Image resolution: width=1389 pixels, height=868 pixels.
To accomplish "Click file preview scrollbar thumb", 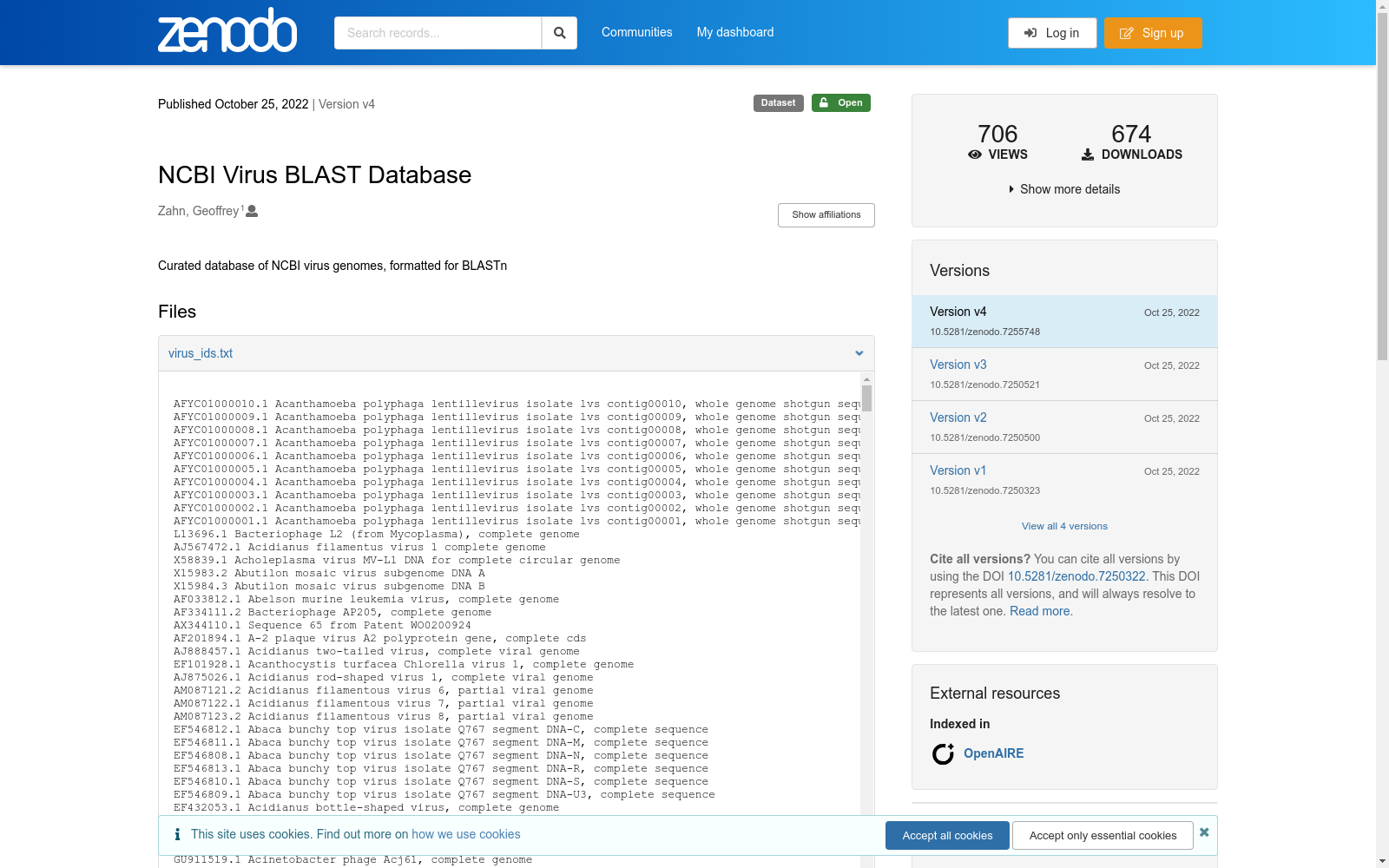I will coord(866,398).
